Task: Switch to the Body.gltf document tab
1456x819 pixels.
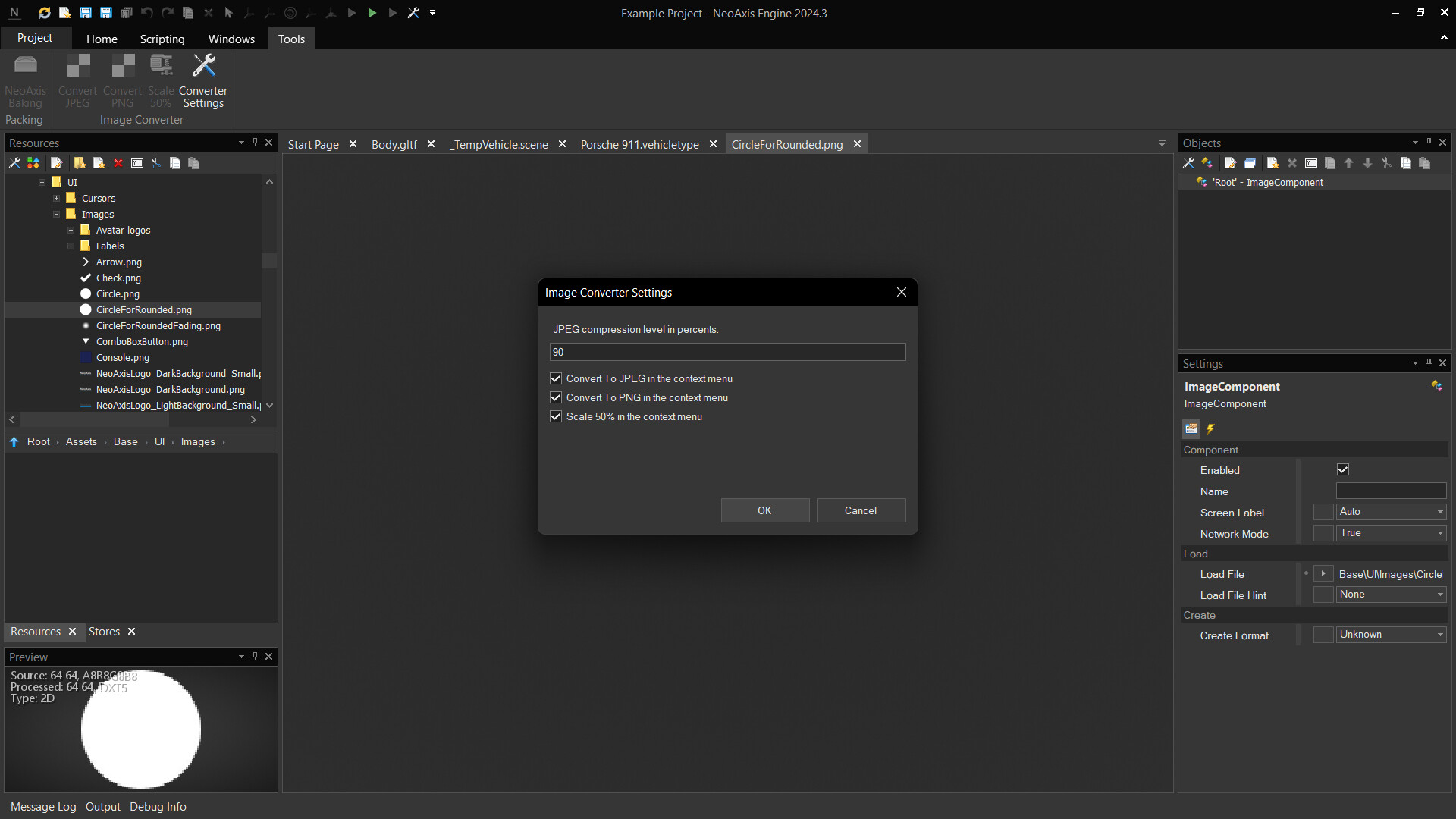Action: tap(394, 144)
